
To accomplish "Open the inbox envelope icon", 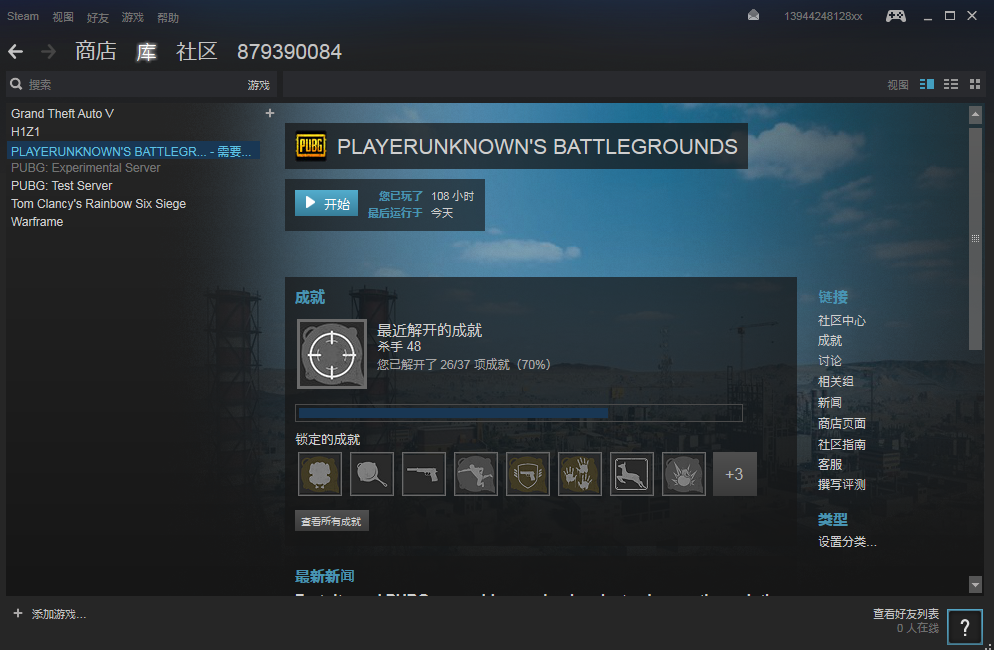I will [753, 15].
